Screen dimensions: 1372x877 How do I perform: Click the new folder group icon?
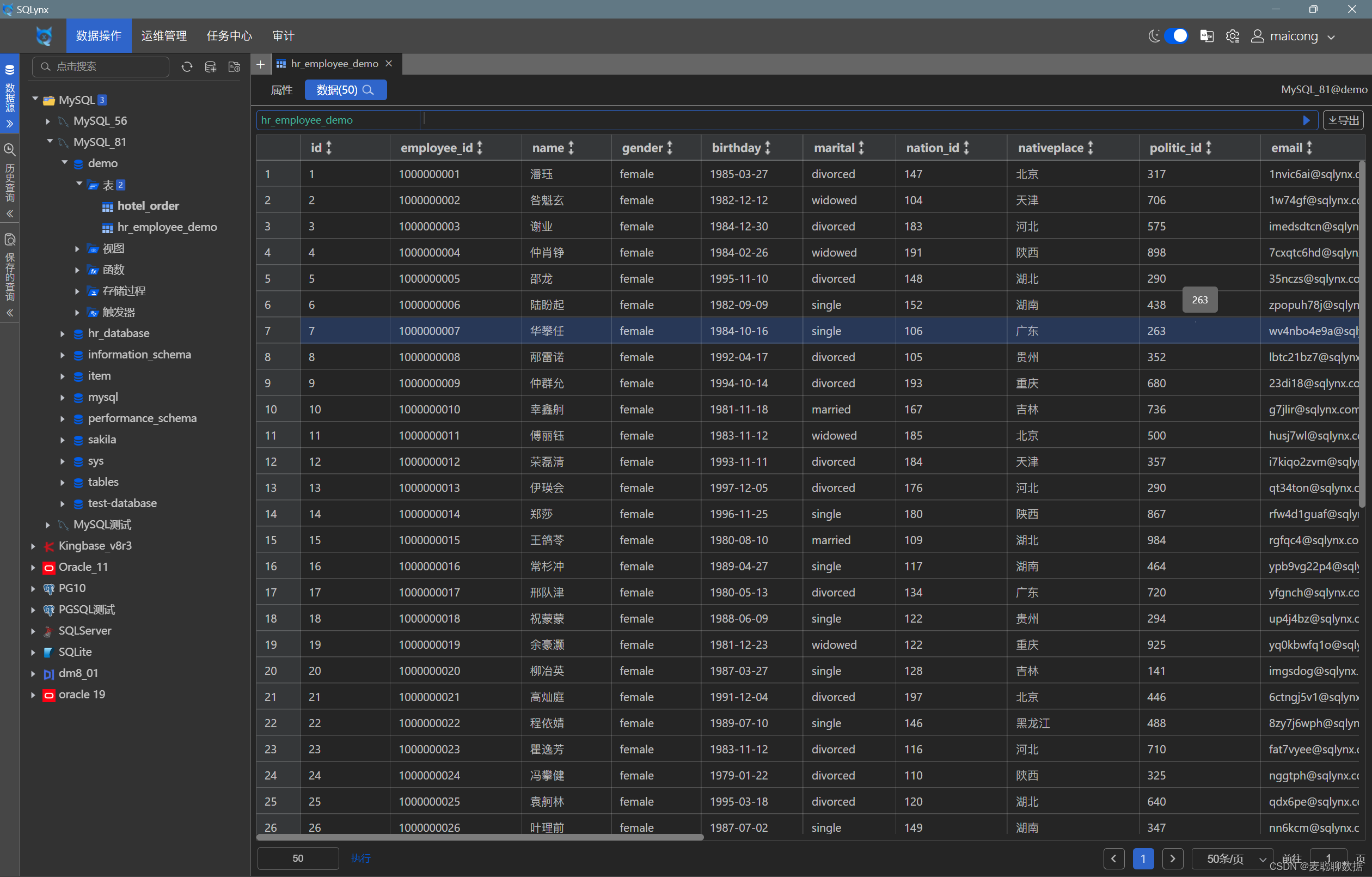click(x=234, y=66)
